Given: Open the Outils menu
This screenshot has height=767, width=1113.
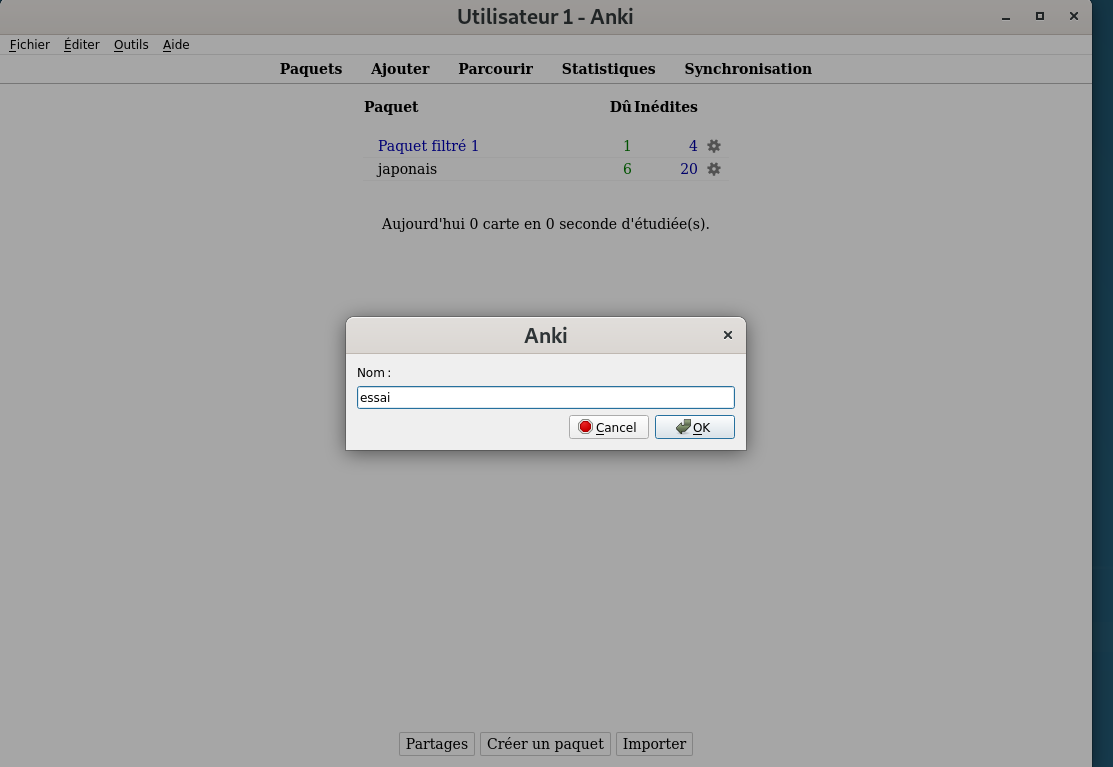Looking at the screenshot, I should (x=131, y=44).
